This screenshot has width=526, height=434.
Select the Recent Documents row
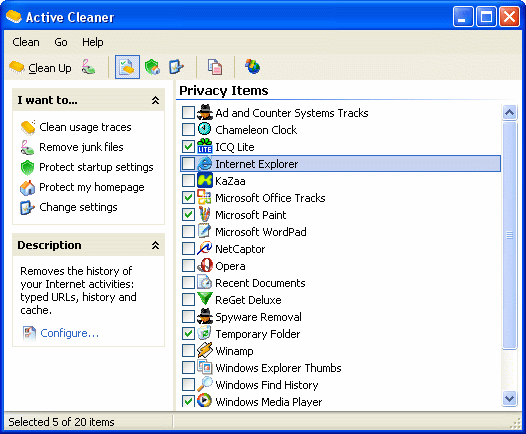click(340, 283)
